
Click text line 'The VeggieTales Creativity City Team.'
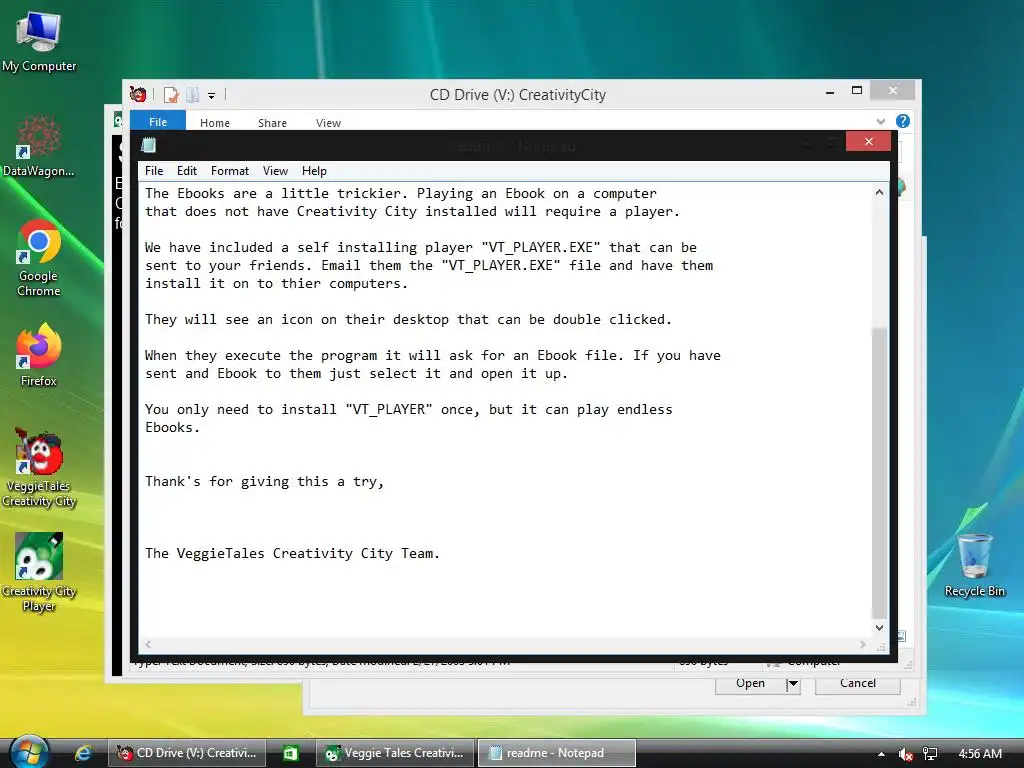pos(293,553)
